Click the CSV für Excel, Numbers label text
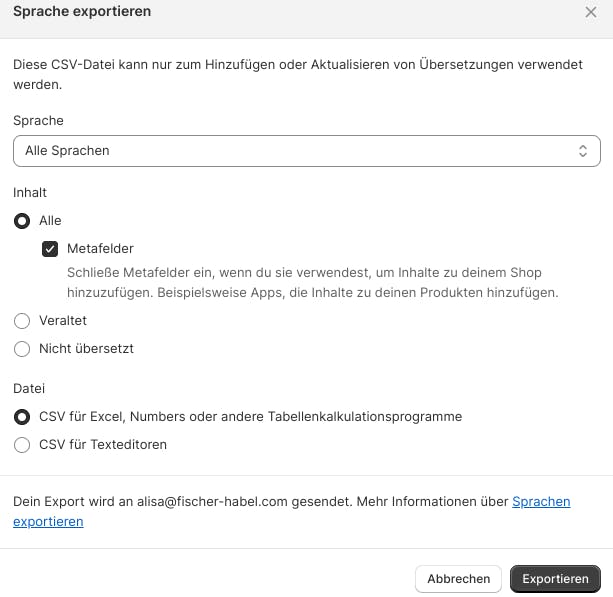The image size is (613, 597). tap(250, 417)
